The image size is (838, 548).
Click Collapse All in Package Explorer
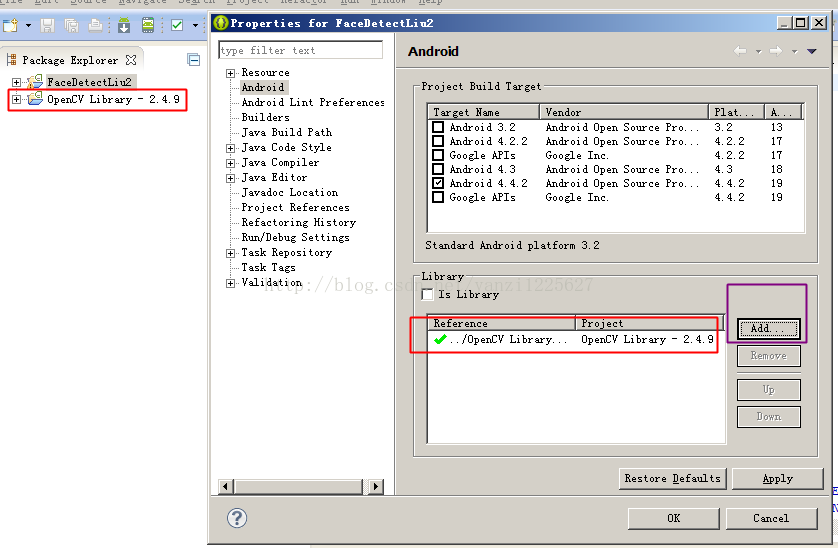click(194, 60)
